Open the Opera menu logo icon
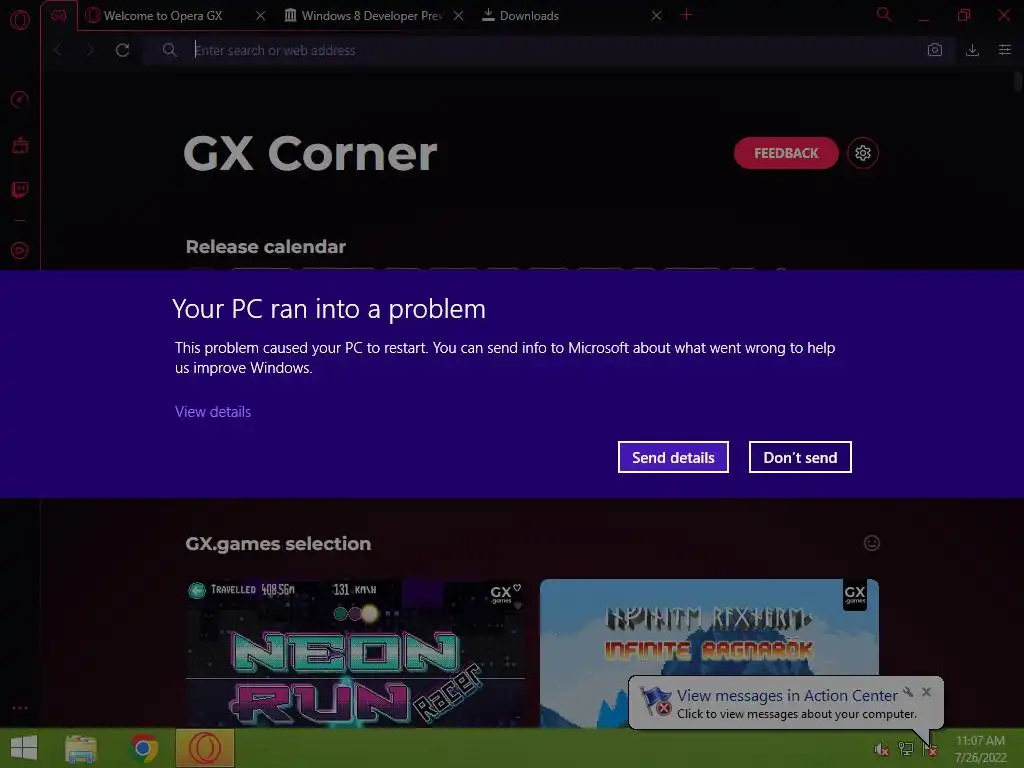The height and width of the screenshot is (768, 1024). click(20, 20)
